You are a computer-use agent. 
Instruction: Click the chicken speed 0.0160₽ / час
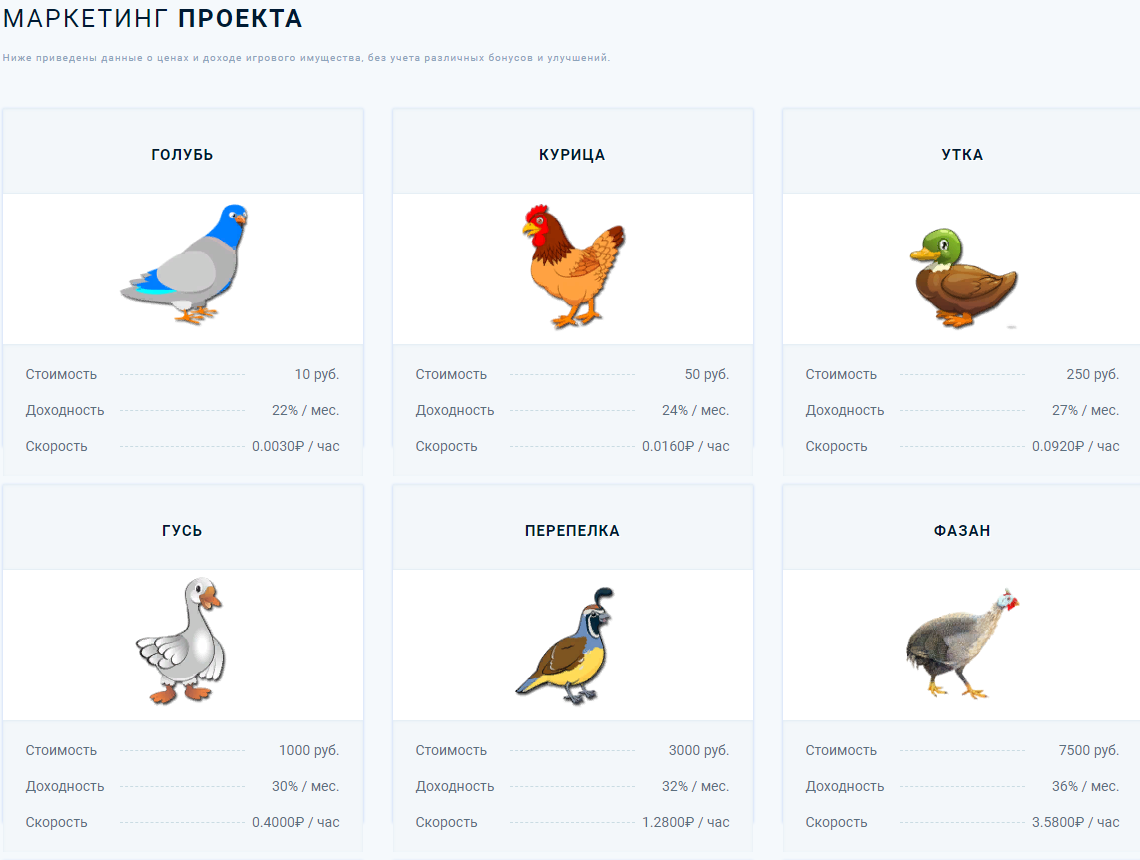(685, 446)
